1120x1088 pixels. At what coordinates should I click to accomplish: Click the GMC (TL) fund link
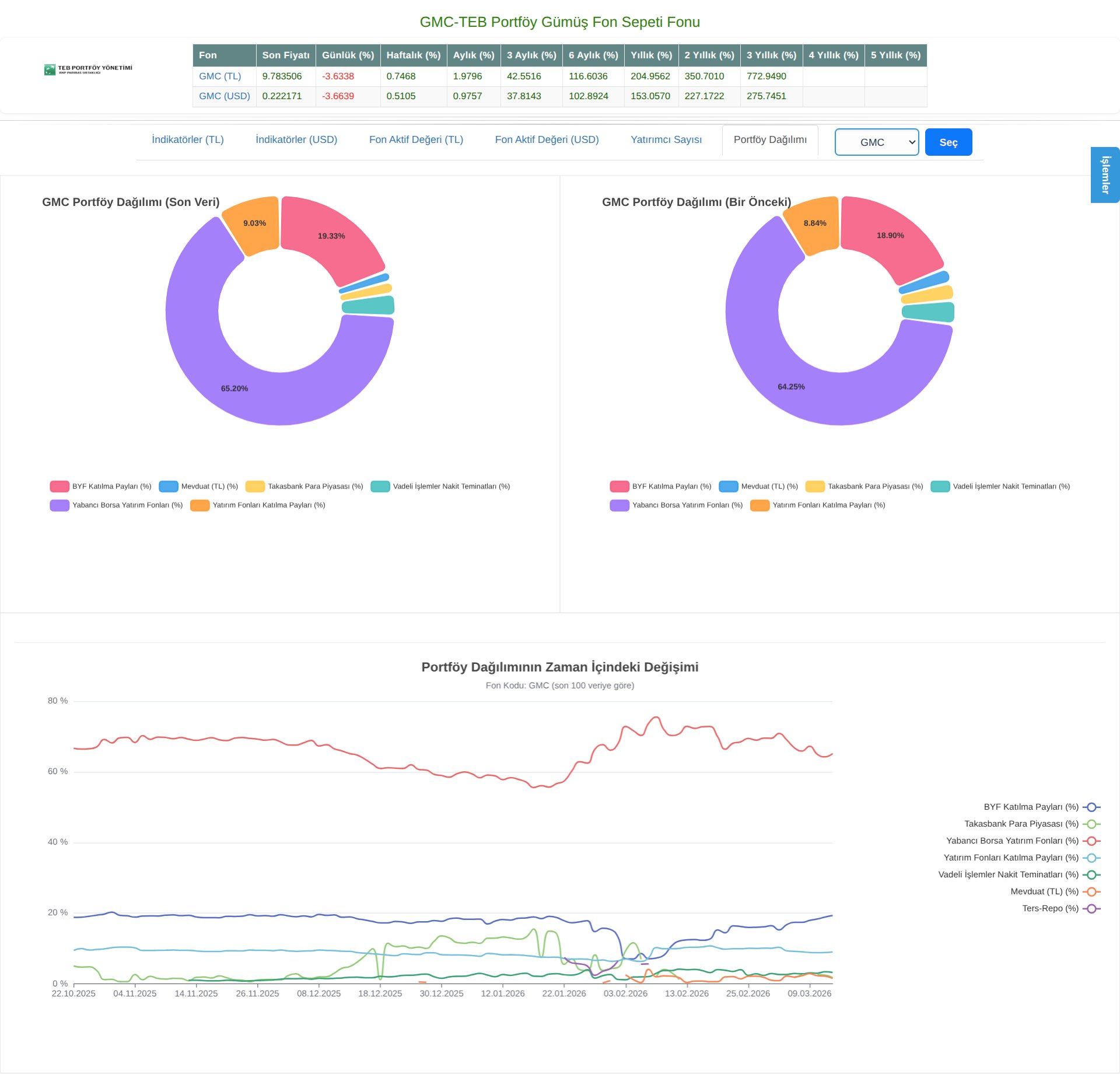click(x=219, y=76)
